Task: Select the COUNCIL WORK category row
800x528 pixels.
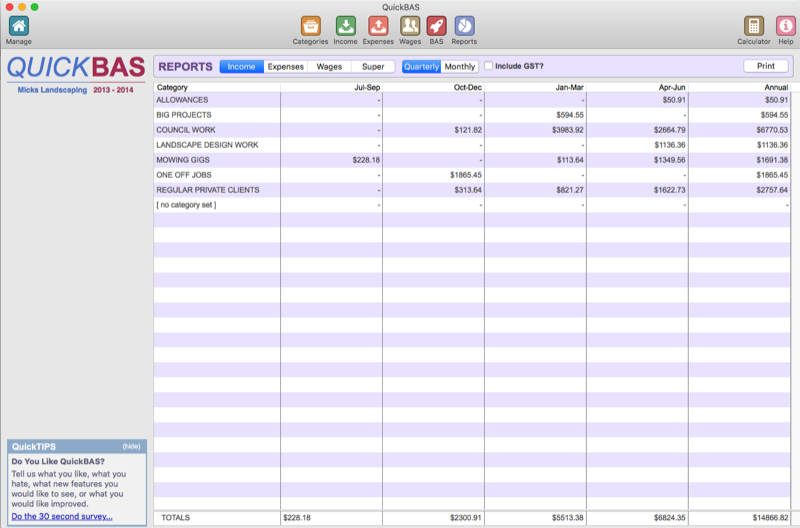Action: [472, 130]
